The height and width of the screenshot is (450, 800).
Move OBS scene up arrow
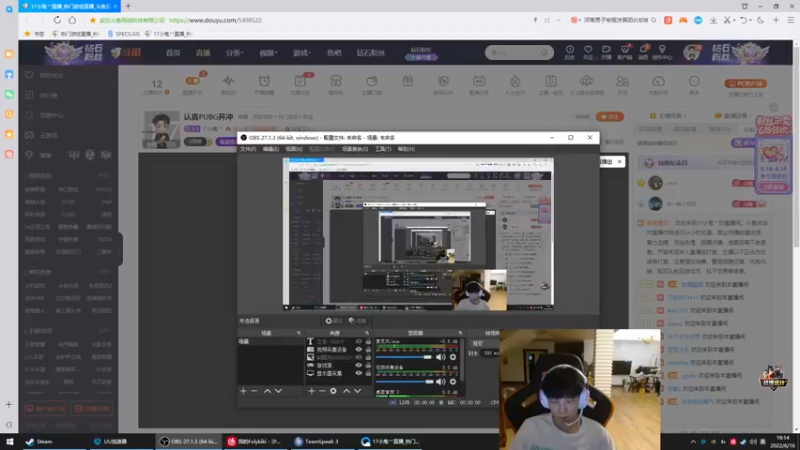(x=267, y=391)
